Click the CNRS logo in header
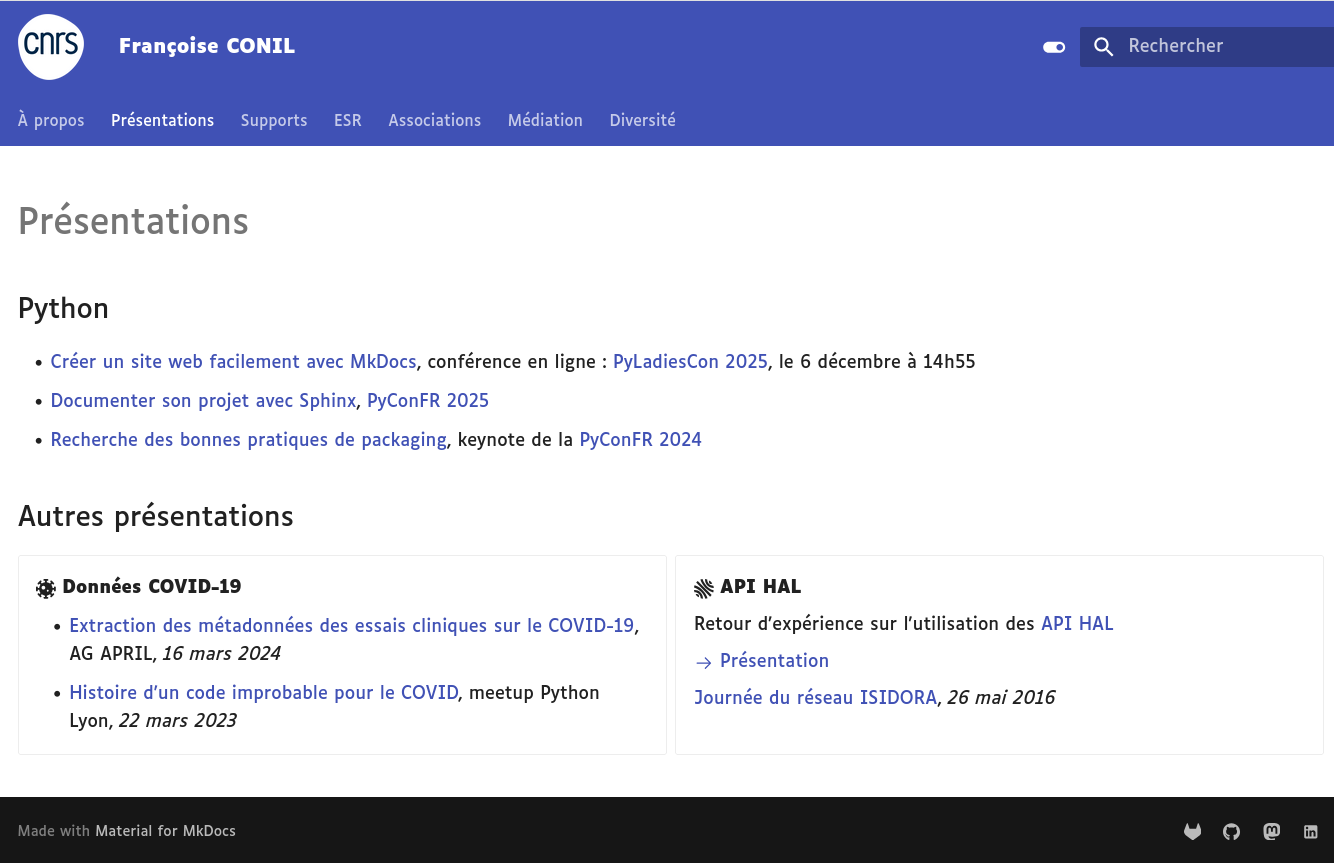Viewport: 1334px width, 863px height. click(51, 46)
